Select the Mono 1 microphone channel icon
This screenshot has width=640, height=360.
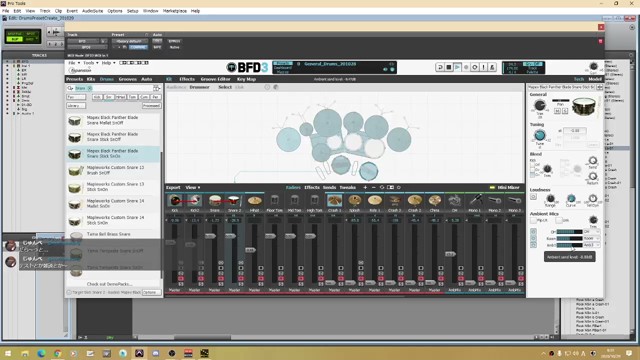point(474,200)
